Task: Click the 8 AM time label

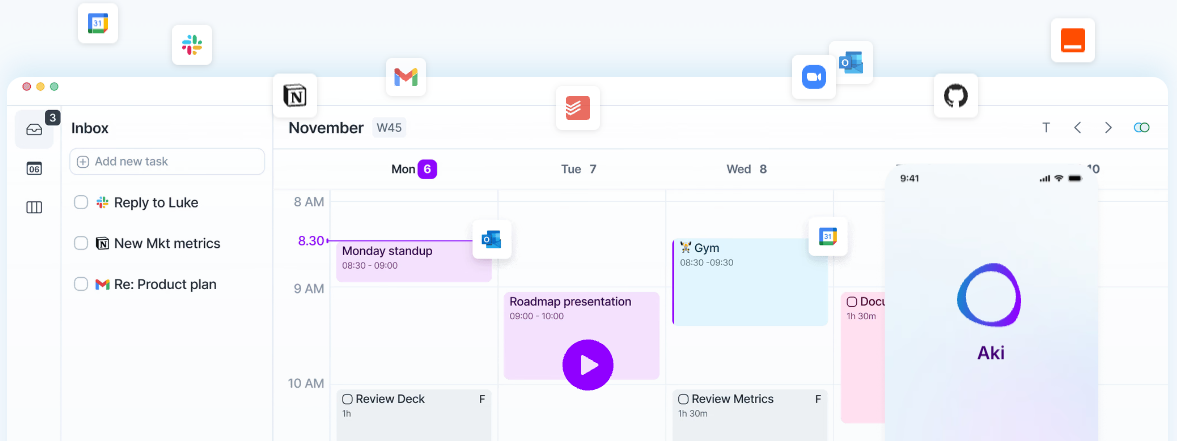Action: 309,202
